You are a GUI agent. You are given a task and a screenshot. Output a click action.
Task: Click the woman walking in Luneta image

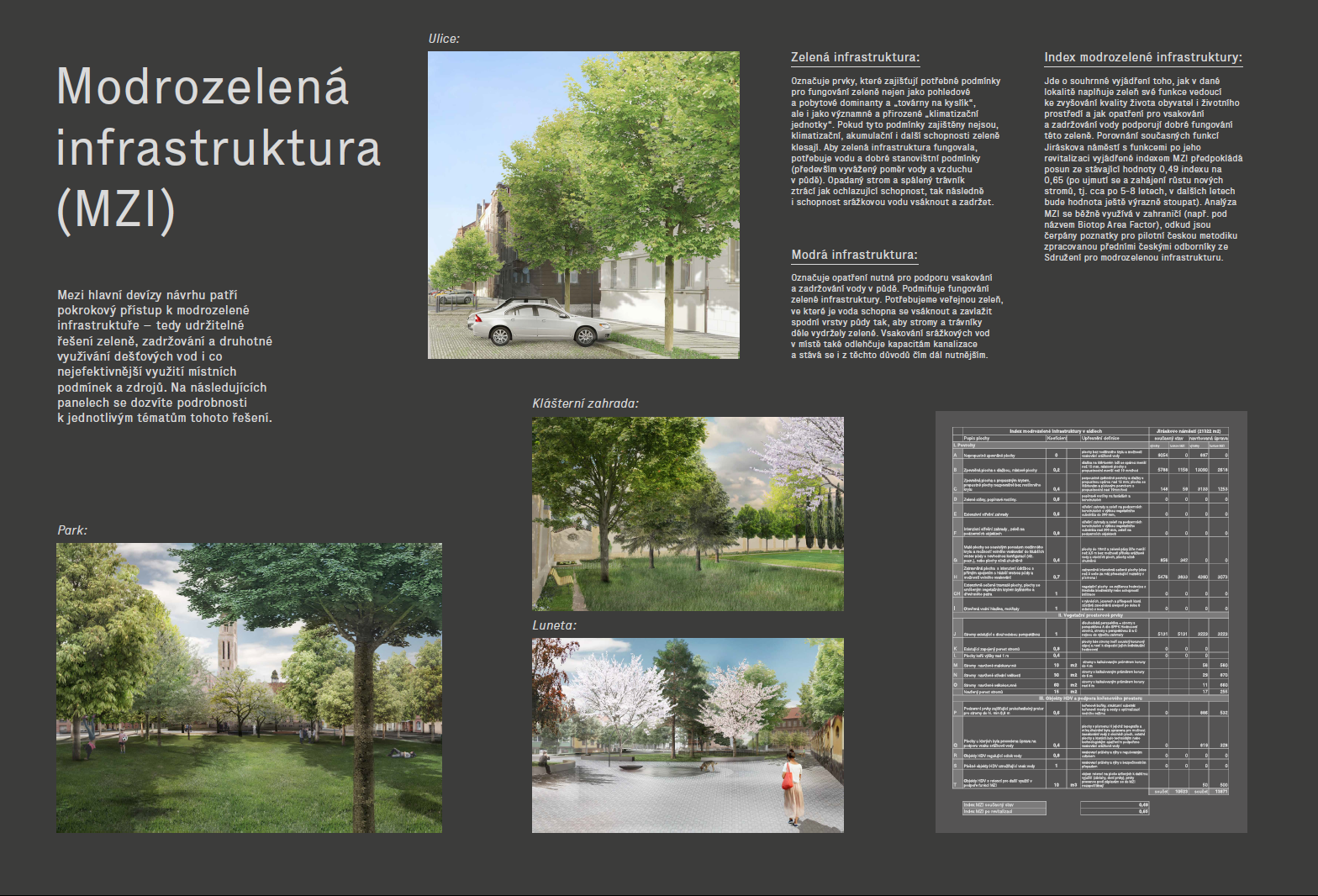pyautogui.click(x=791, y=788)
